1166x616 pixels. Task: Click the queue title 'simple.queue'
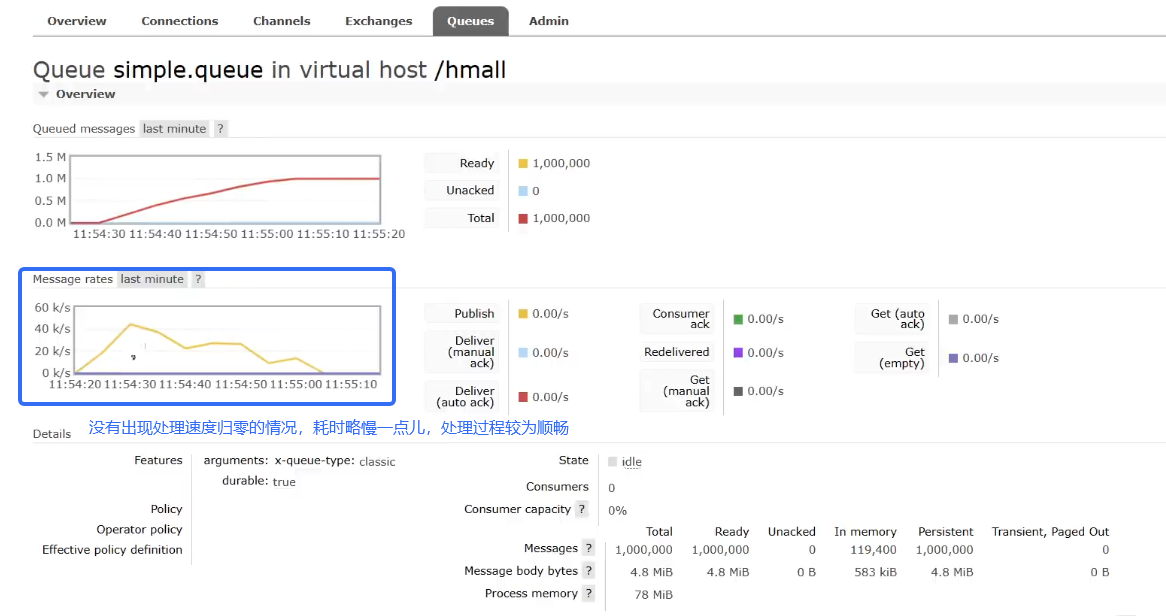click(188, 70)
